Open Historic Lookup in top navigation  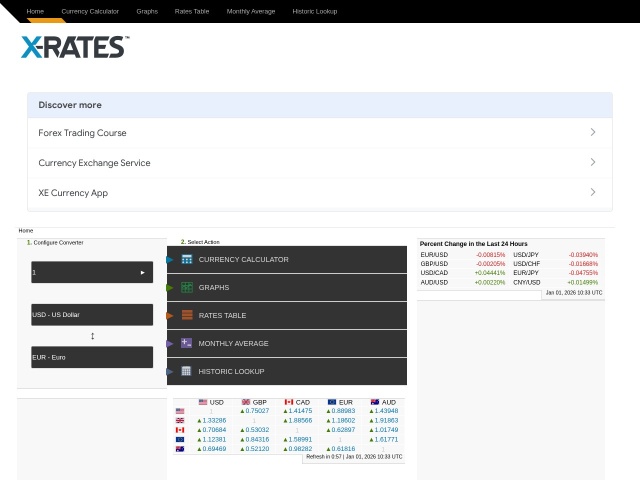pos(315,11)
